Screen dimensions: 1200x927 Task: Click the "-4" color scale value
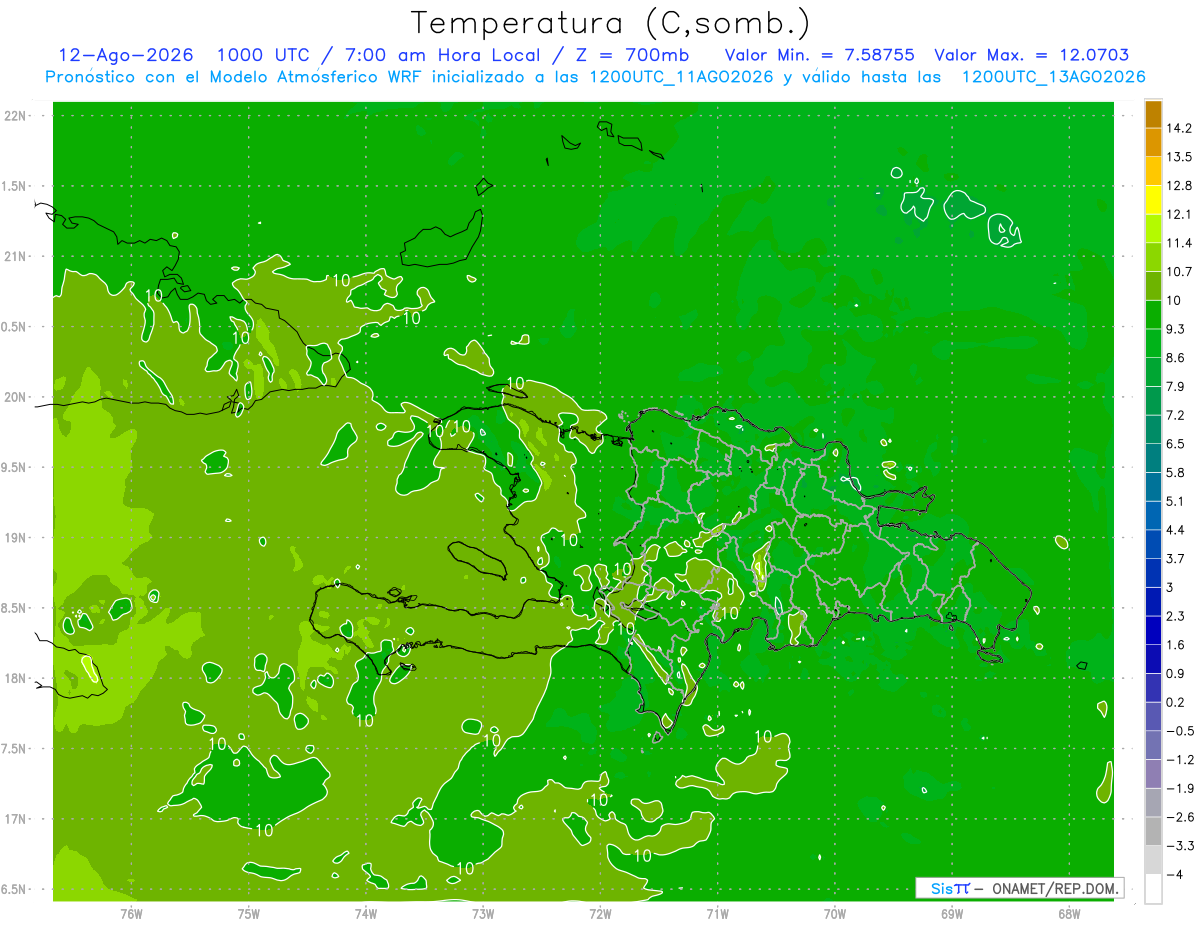pyautogui.click(x=1175, y=874)
